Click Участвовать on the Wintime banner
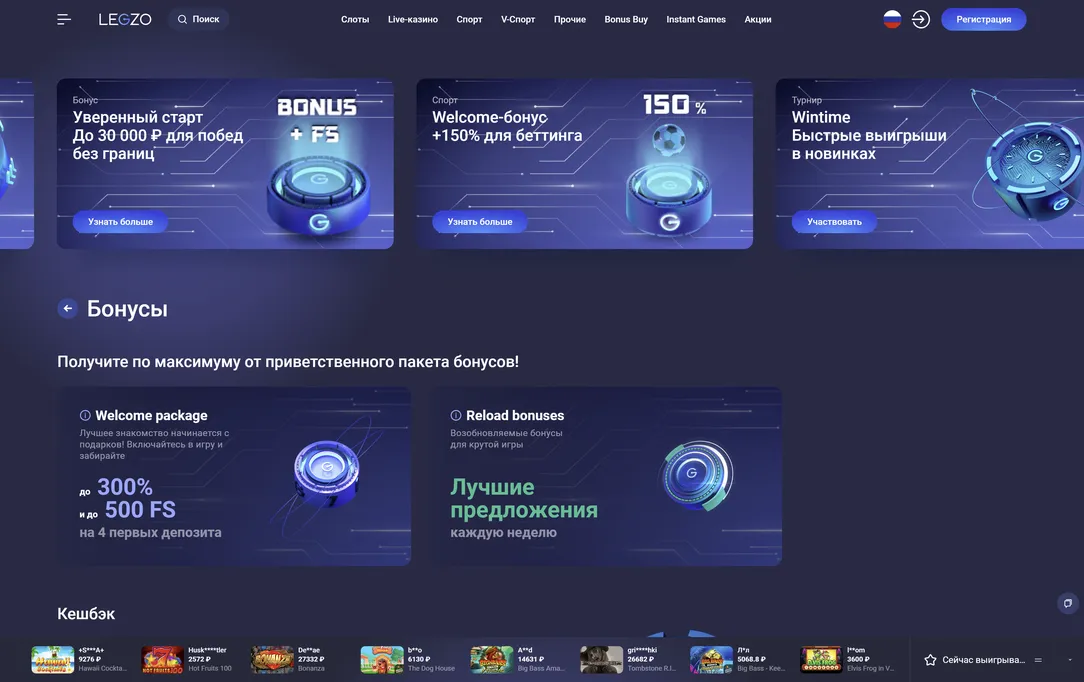 [834, 221]
